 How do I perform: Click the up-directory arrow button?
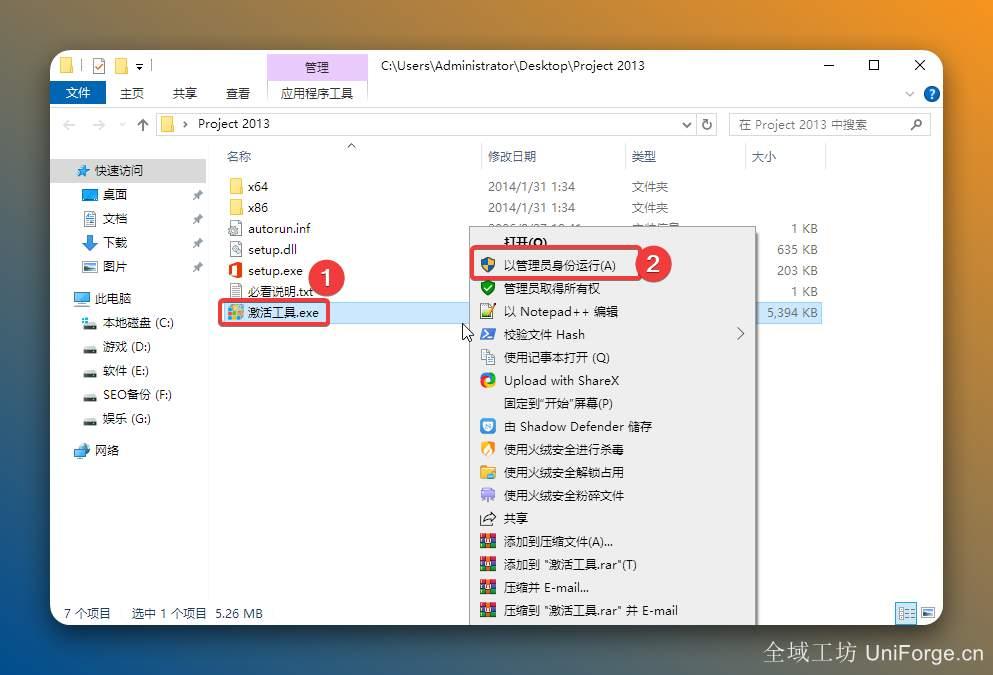(142, 125)
